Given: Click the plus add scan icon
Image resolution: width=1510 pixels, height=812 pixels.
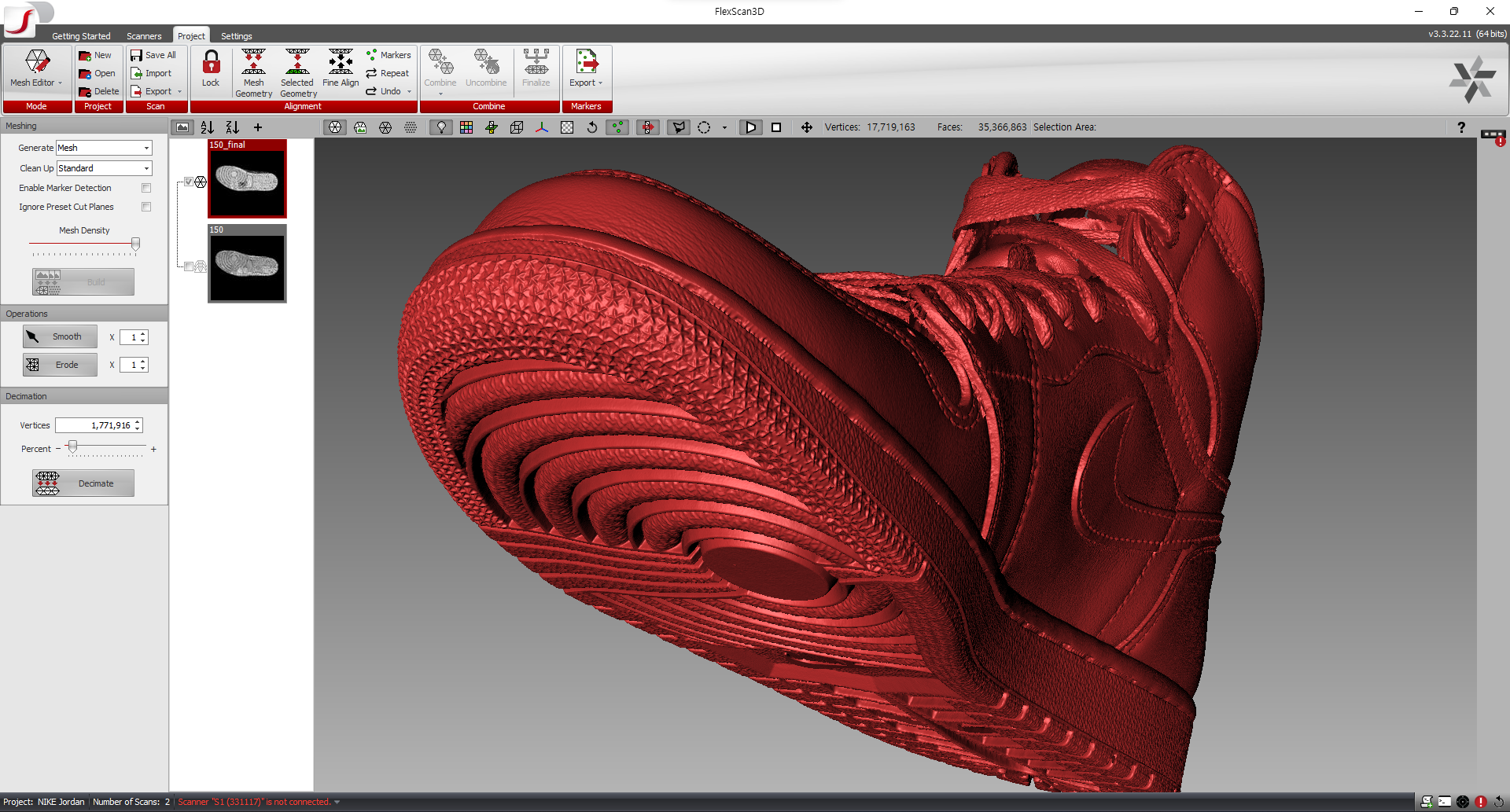Looking at the screenshot, I should pyautogui.click(x=258, y=127).
